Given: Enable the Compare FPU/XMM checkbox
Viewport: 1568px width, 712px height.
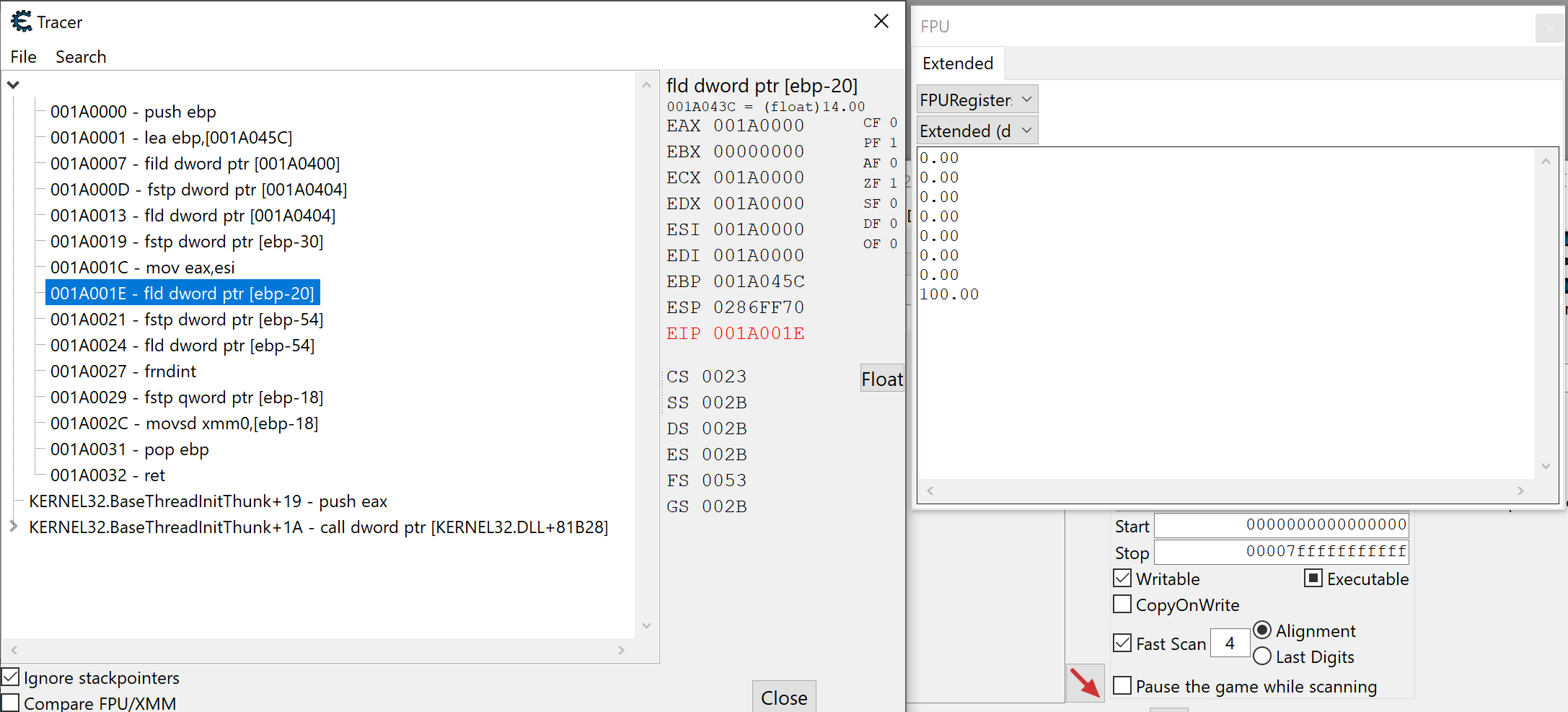Looking at the screenshot, I should 11,701.
